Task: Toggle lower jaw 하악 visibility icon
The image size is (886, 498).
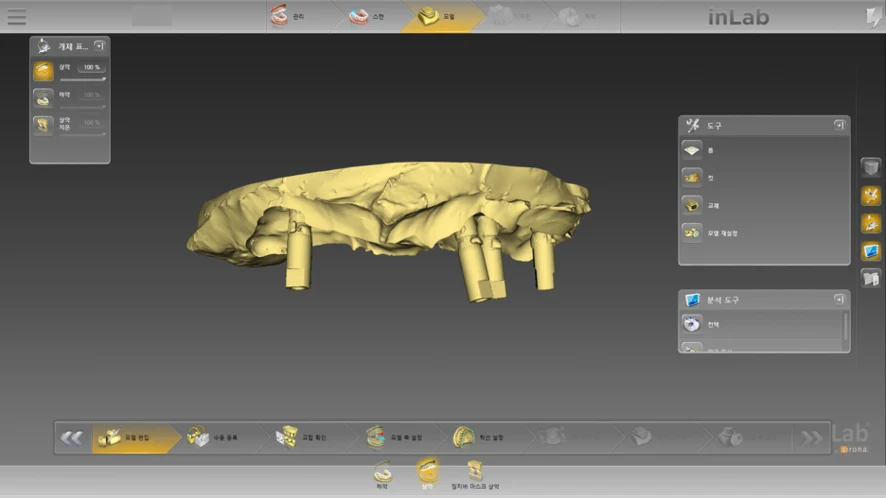Action: (x=43, y=98)
